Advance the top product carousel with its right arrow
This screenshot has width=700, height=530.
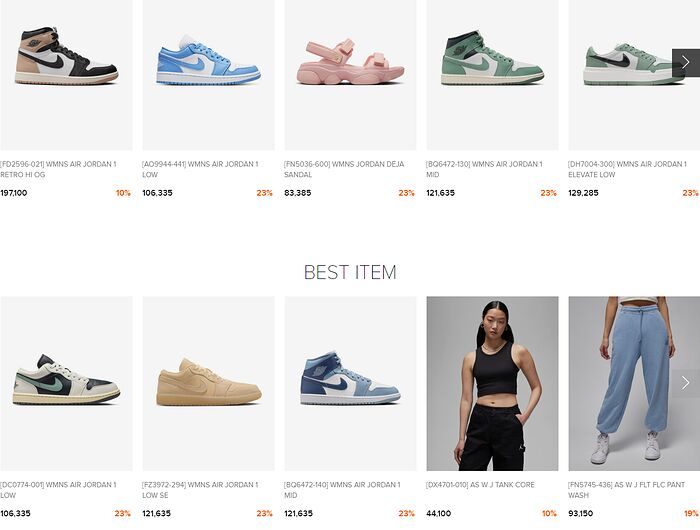[x=686, y=63]
